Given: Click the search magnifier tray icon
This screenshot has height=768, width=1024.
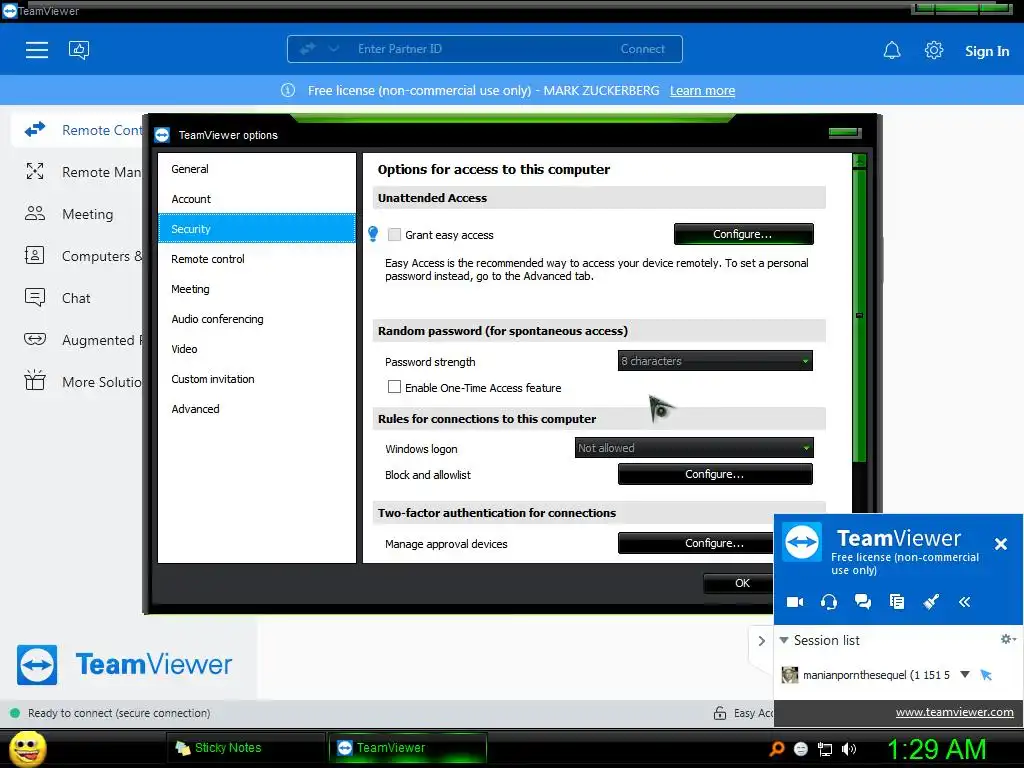Looking at the screenshot, I should click(x=776, y=749).
